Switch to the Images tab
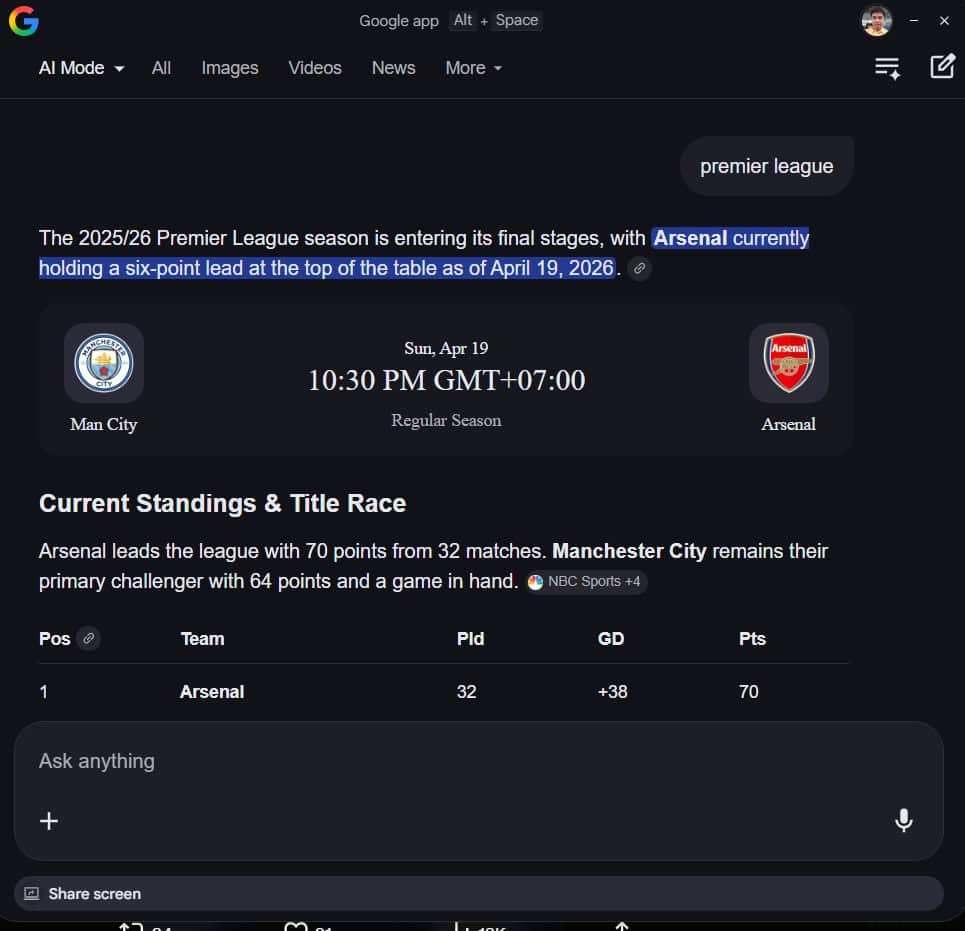The width and height of the screenshot is (965, 931). coord(229,68)
